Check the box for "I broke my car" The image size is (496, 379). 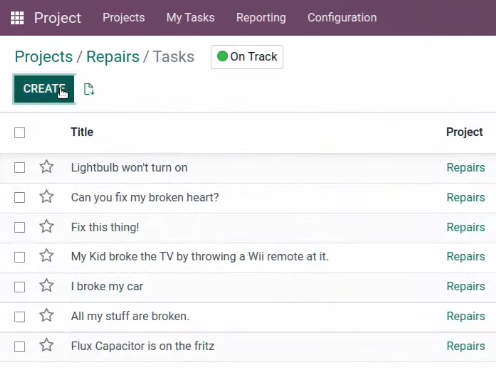tap(19, 287)
